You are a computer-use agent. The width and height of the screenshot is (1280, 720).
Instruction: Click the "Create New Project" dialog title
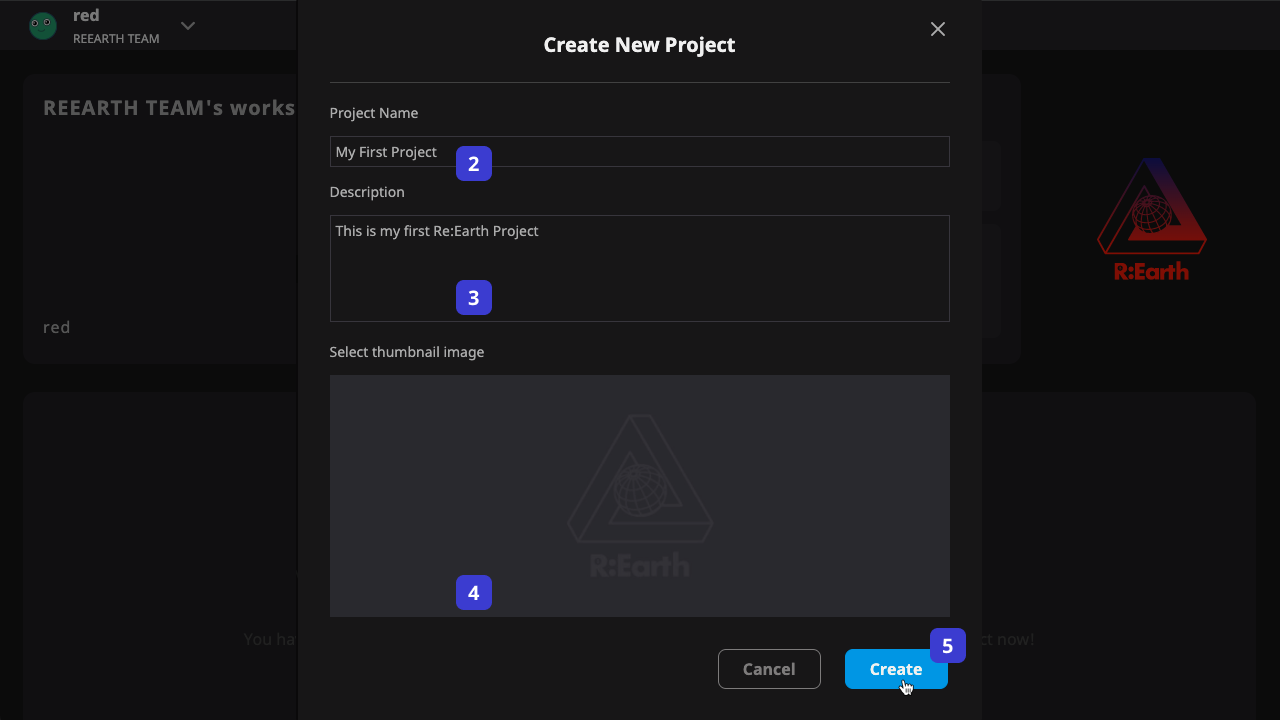tap(639, 45)
